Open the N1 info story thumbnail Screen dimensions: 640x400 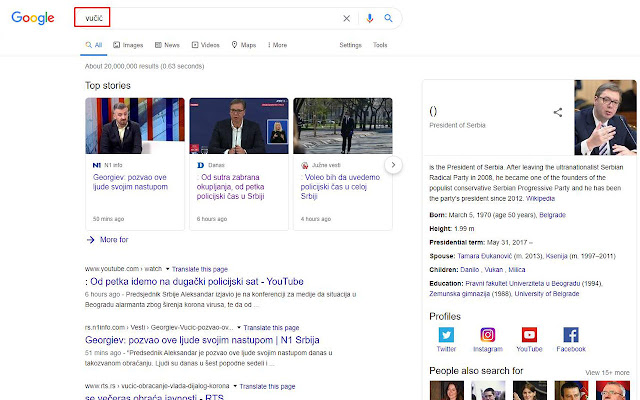135,126
